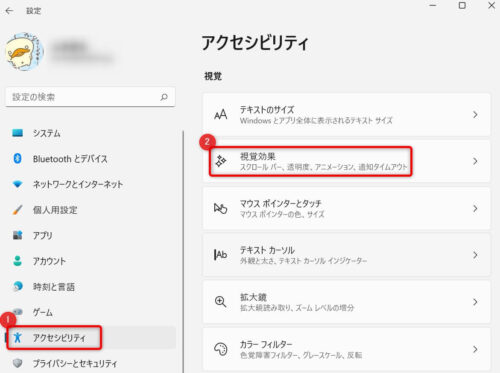The width and height of the screenshot is (500, 373).
Task: Click the color filter palette icon
Action: [x=220, y=349]
